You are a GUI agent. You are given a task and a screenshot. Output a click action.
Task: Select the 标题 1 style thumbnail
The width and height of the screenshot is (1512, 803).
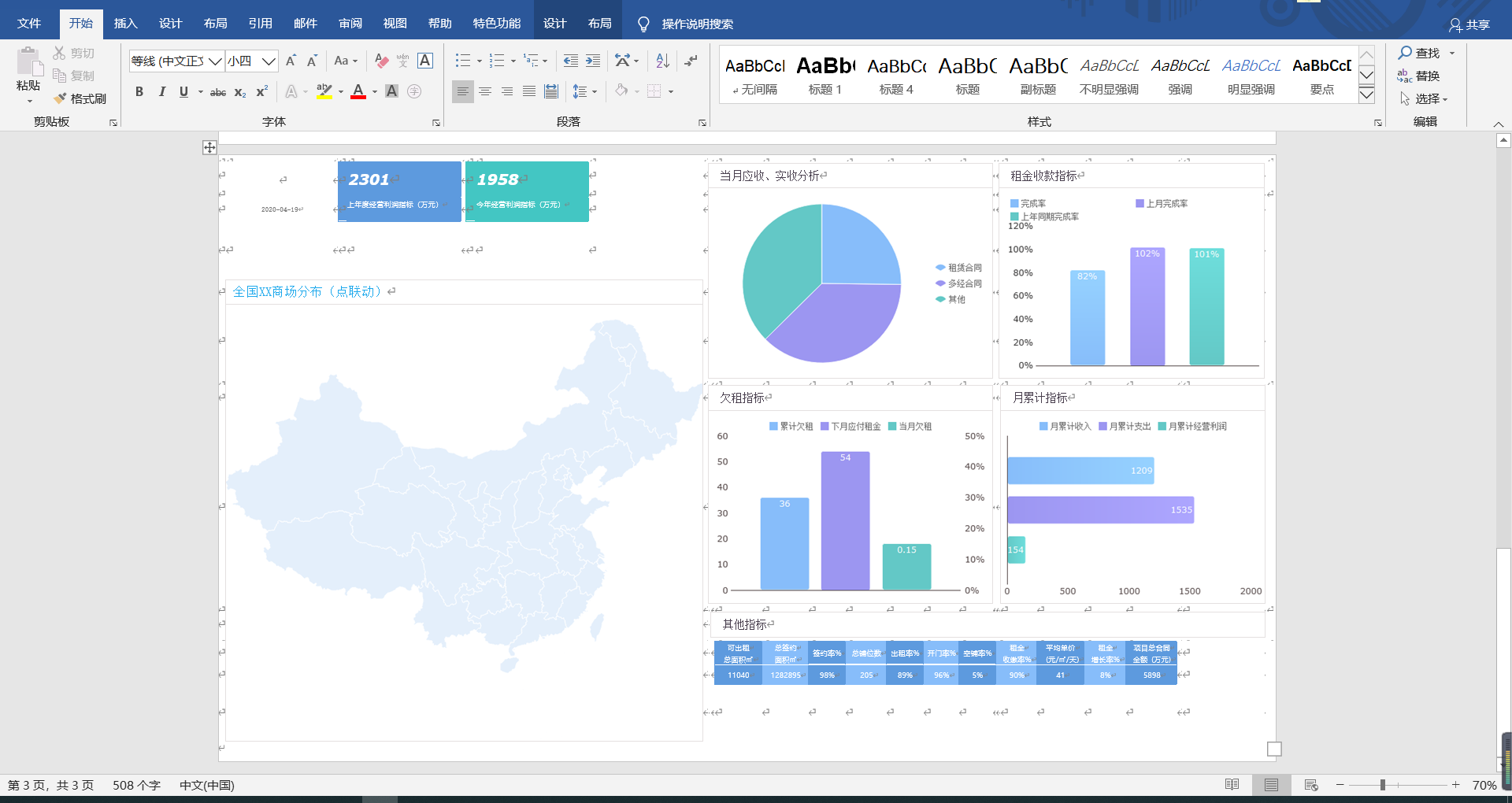click(x=825, y=75)
